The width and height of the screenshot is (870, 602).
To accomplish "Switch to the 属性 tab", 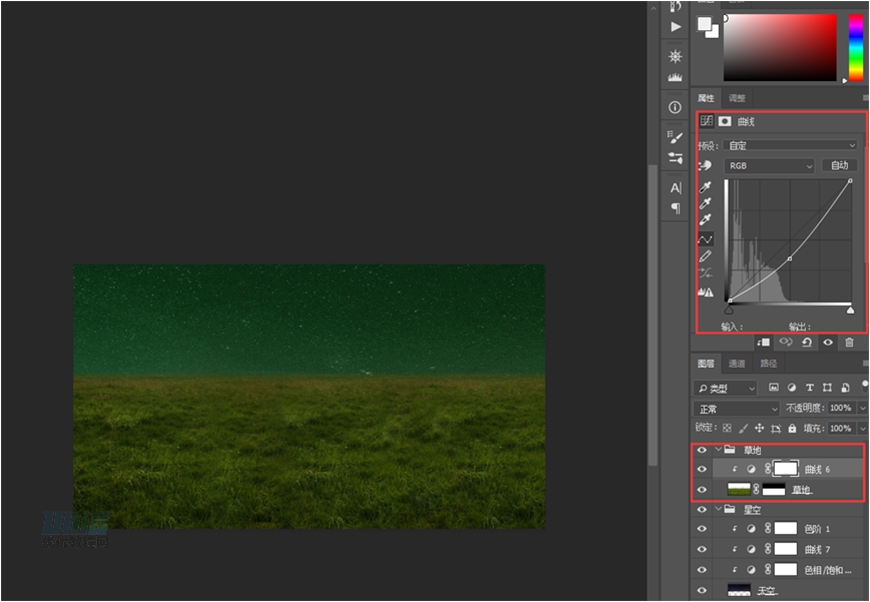I will pos(706,98).
